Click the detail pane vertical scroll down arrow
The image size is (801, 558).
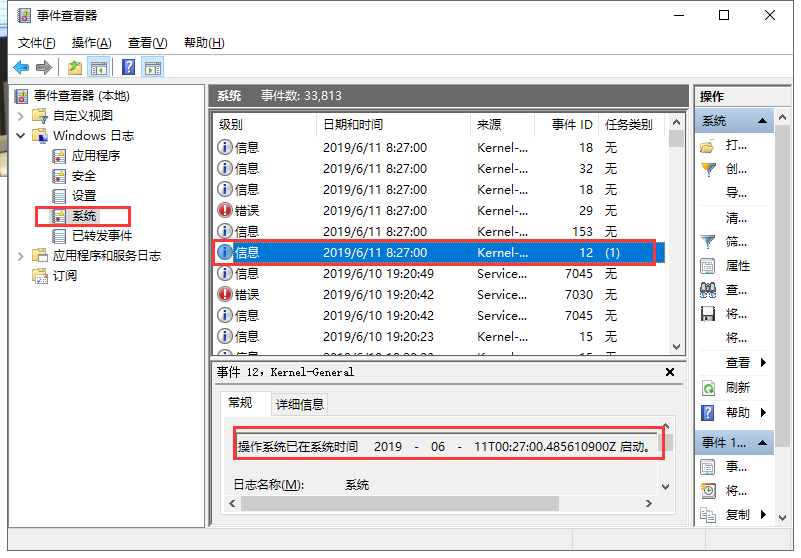[666, 487]
